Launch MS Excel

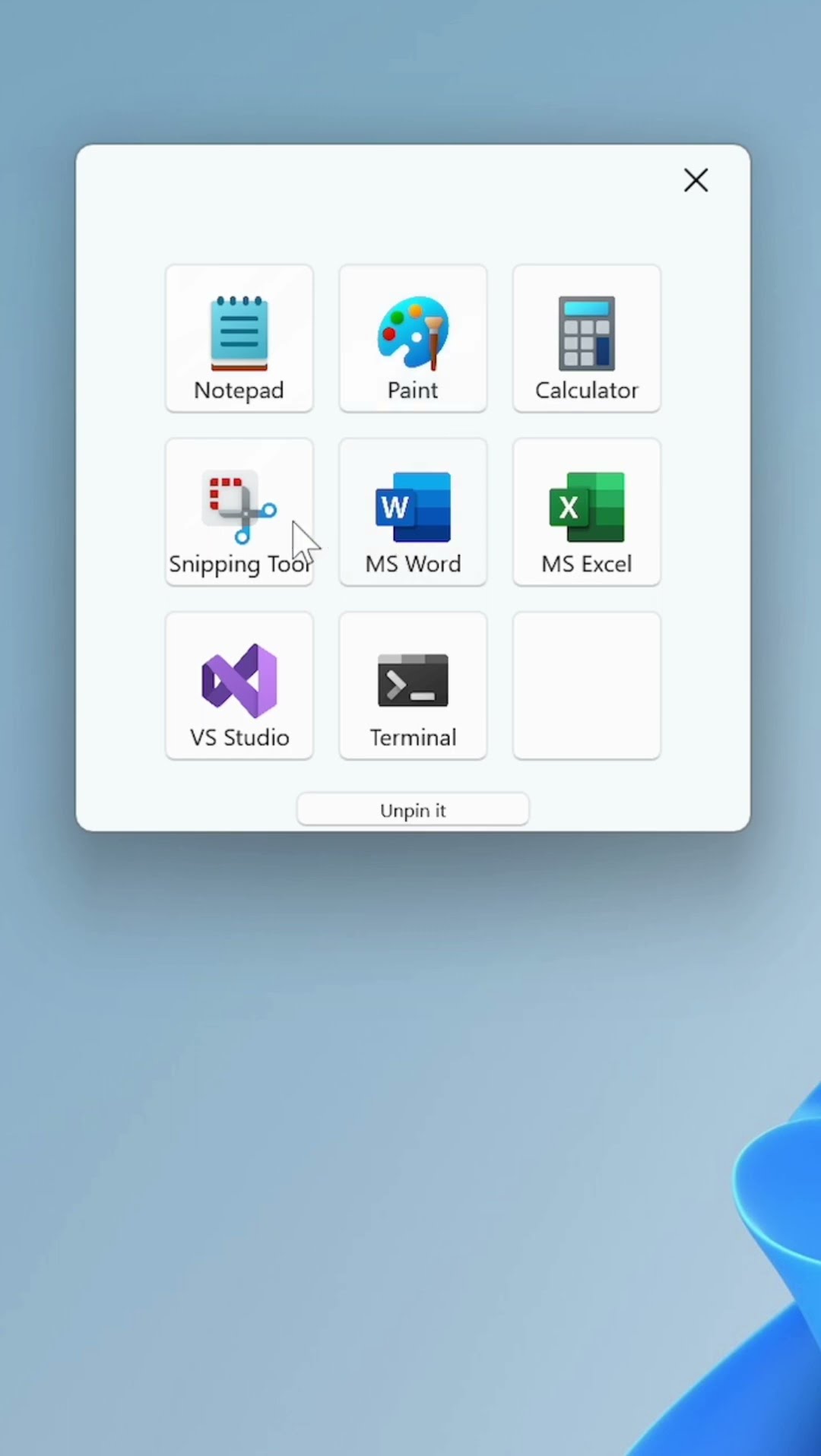point(587,511)
